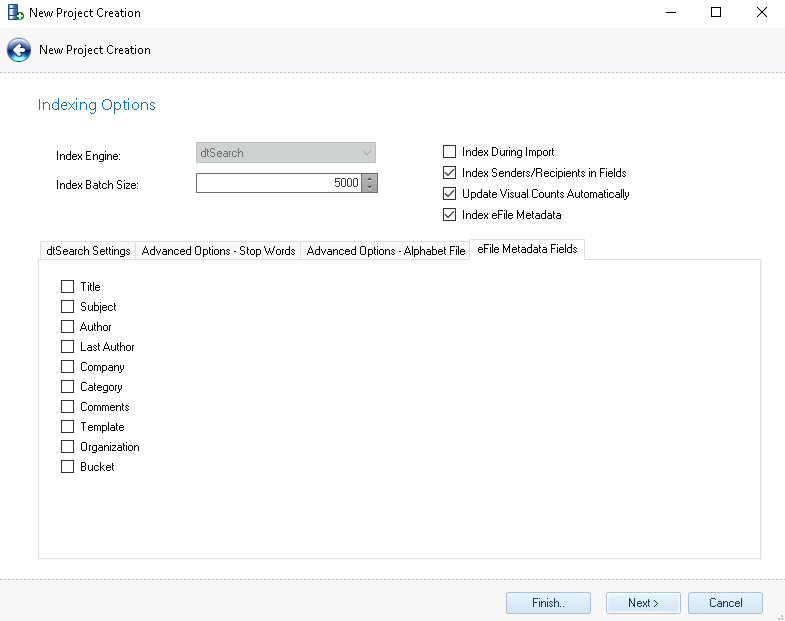
Task: Open Advanced Options - Stop Words tab
Action: pos(218,251)
